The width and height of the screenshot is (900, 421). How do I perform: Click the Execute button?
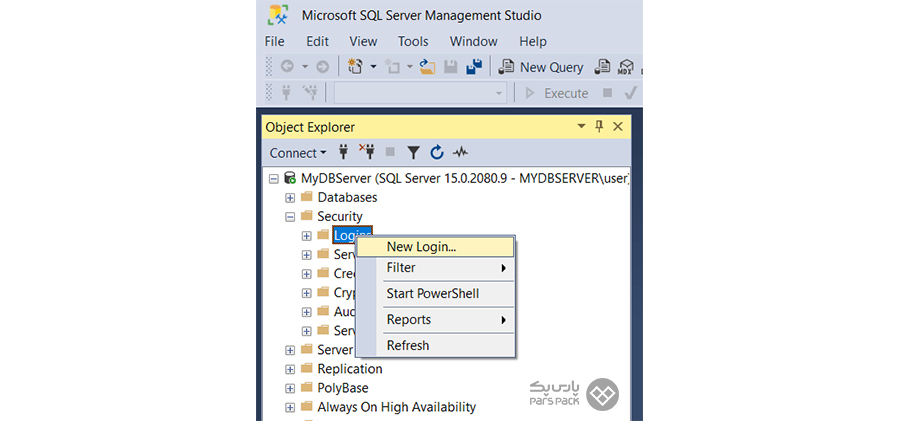pos(557,93)
